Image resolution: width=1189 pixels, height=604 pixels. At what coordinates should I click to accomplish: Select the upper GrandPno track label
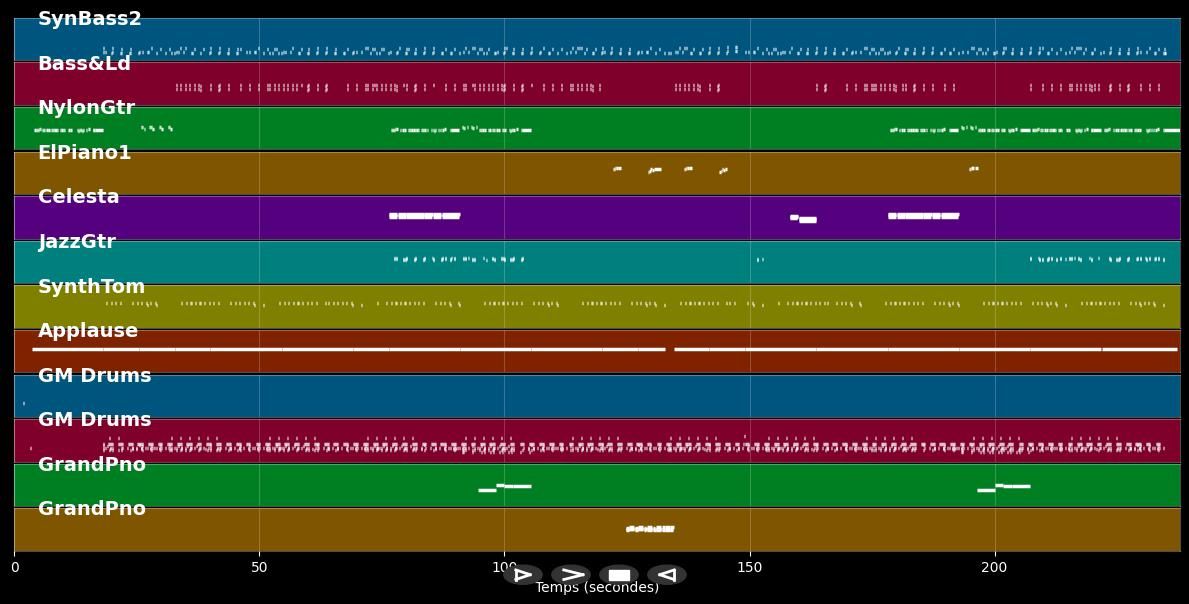(x=92, y=465)
